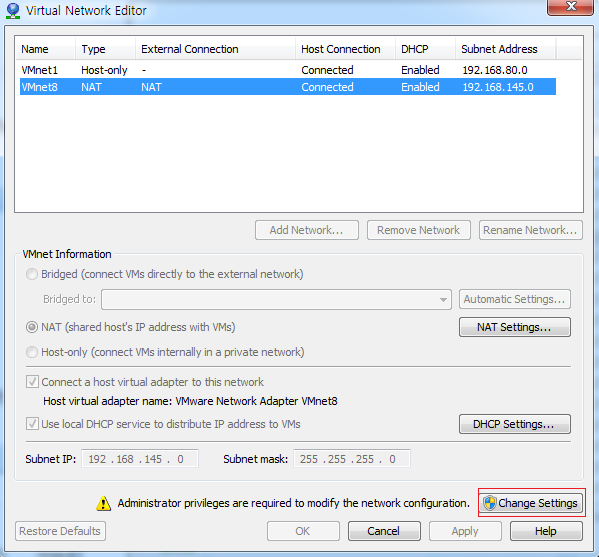This screenshot has width=599, height=557.
Task: Click the Subnet mask input field
Action: pyautogui.click(x=352, y=458)
